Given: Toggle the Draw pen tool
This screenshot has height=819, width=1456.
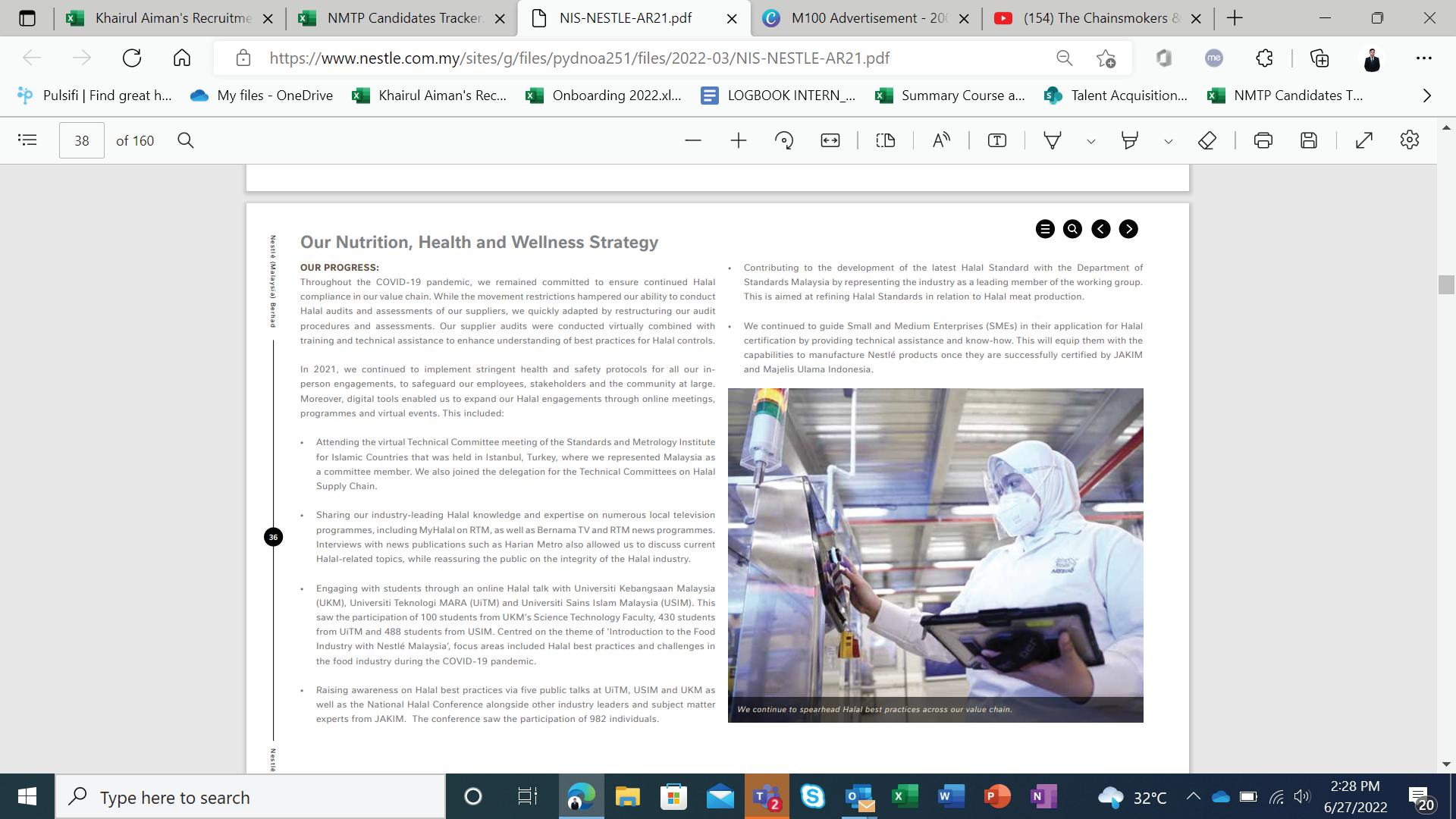Looking at the screenshot, I should coord(1053,140).
